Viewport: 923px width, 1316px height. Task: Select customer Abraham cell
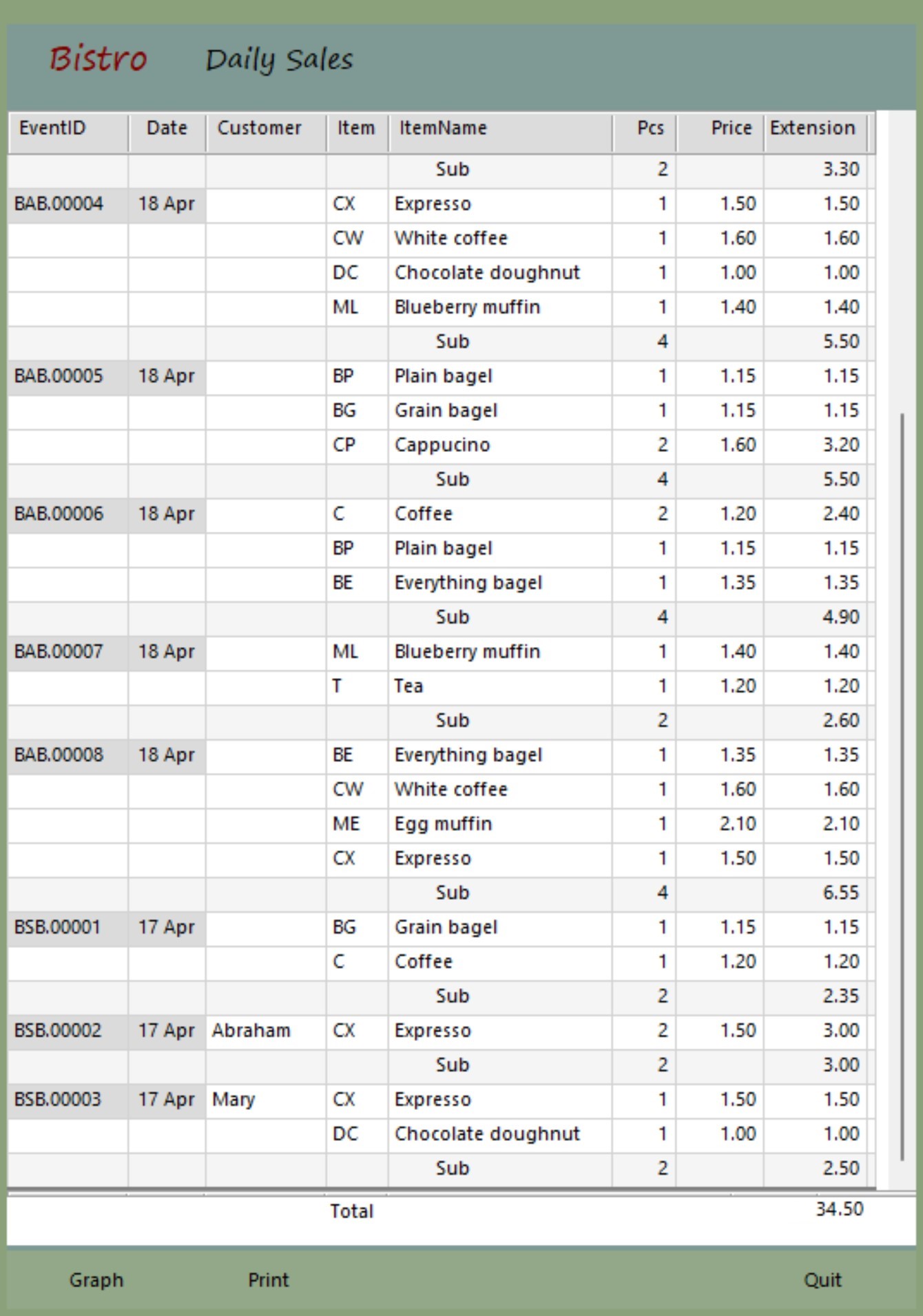coord(251,1031)
